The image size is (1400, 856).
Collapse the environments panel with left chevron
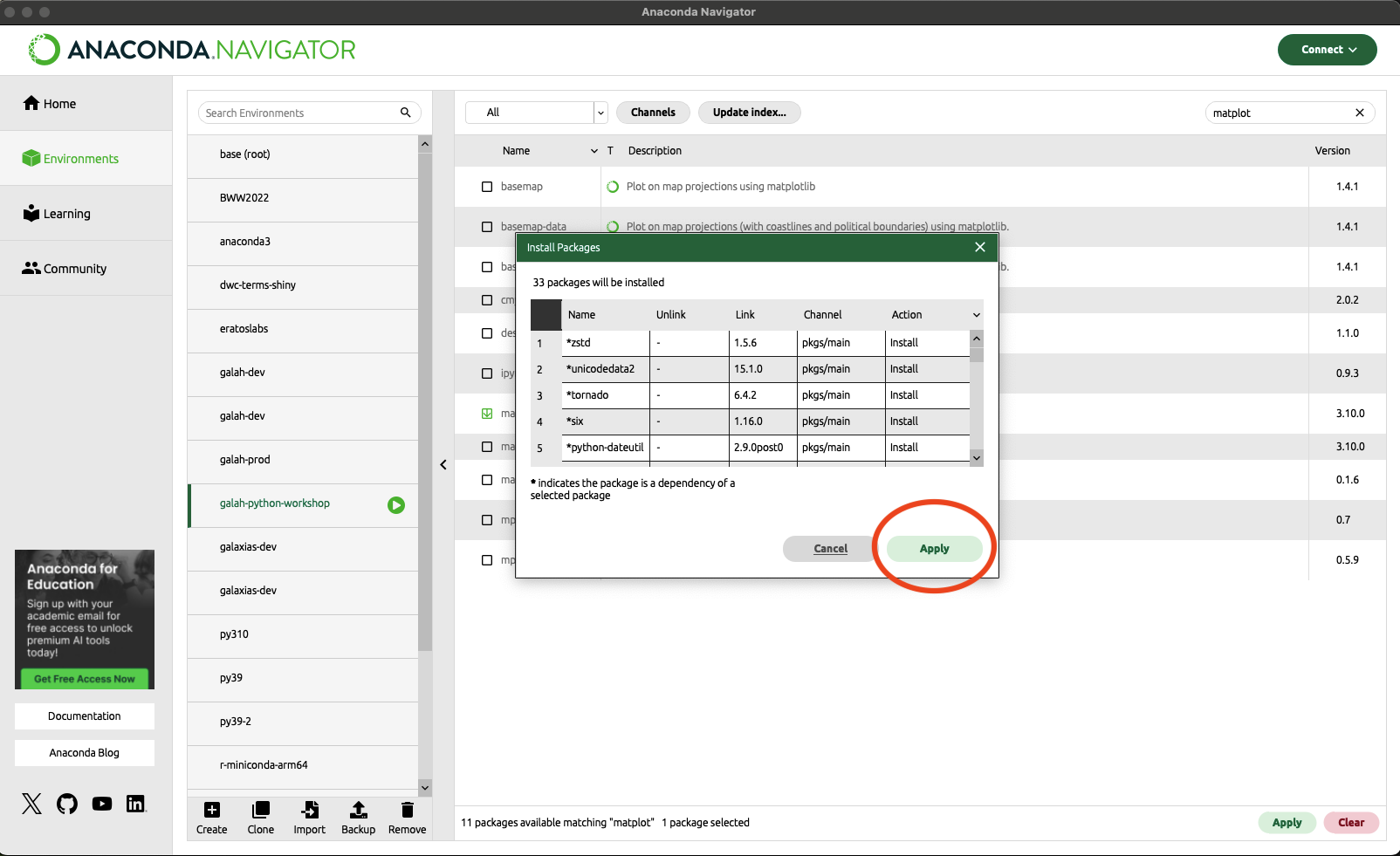pyautogui.click(x=443, y=465)
